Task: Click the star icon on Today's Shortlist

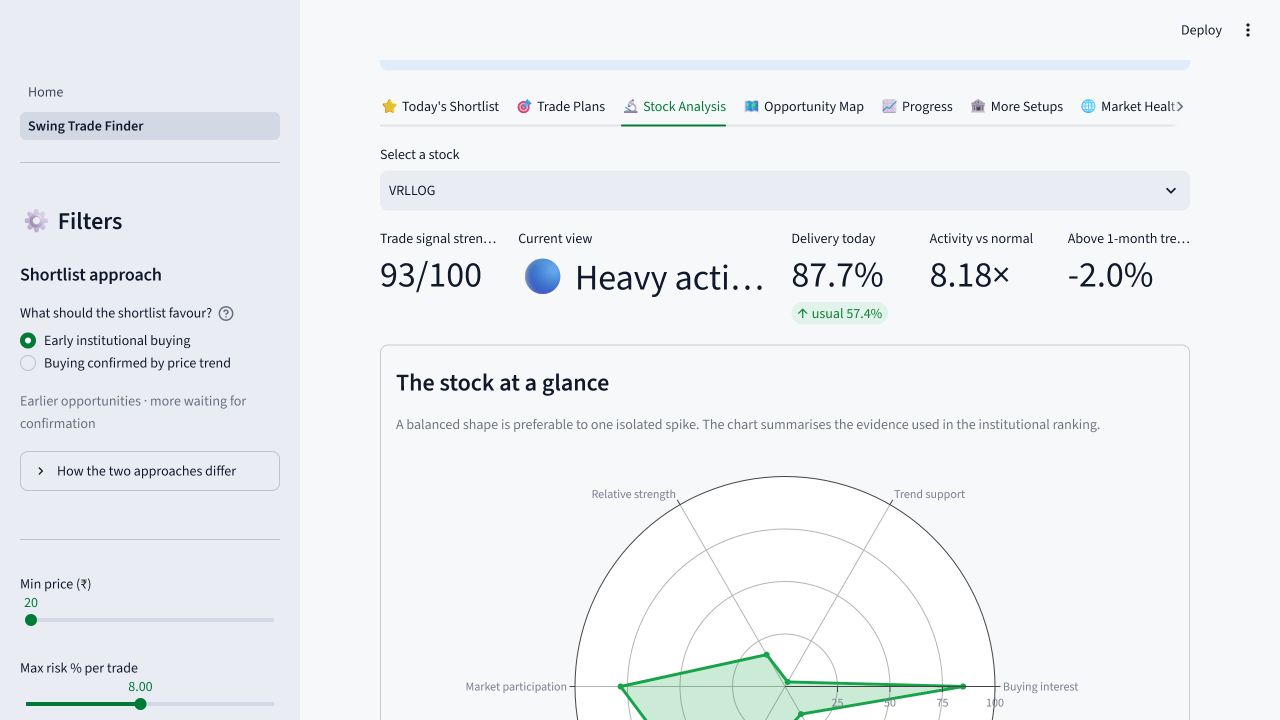Action: 389,106
